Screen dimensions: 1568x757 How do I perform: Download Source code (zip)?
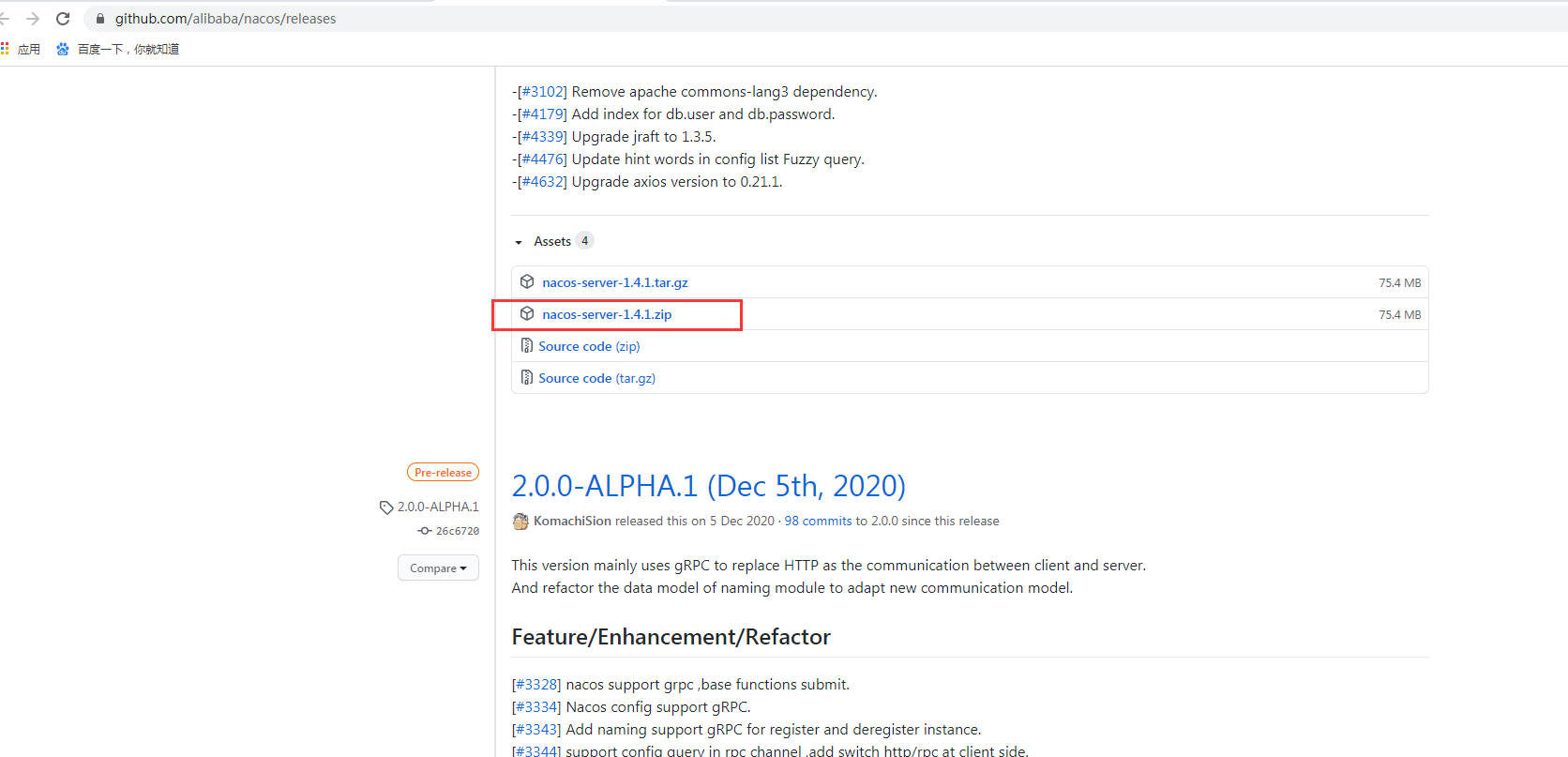pos(589,346)
